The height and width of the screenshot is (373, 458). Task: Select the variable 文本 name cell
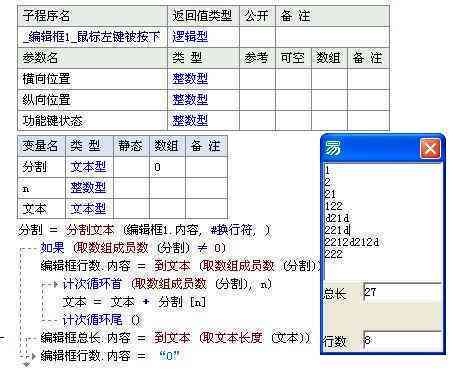[41, 209]
